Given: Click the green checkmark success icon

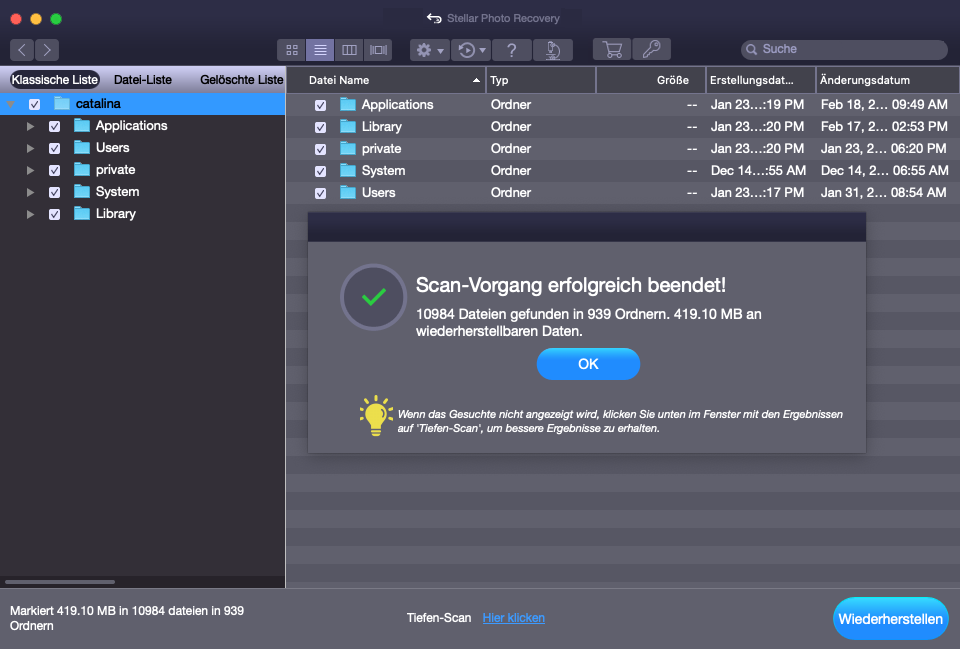Looking at the screenshot, I should 373,297.
